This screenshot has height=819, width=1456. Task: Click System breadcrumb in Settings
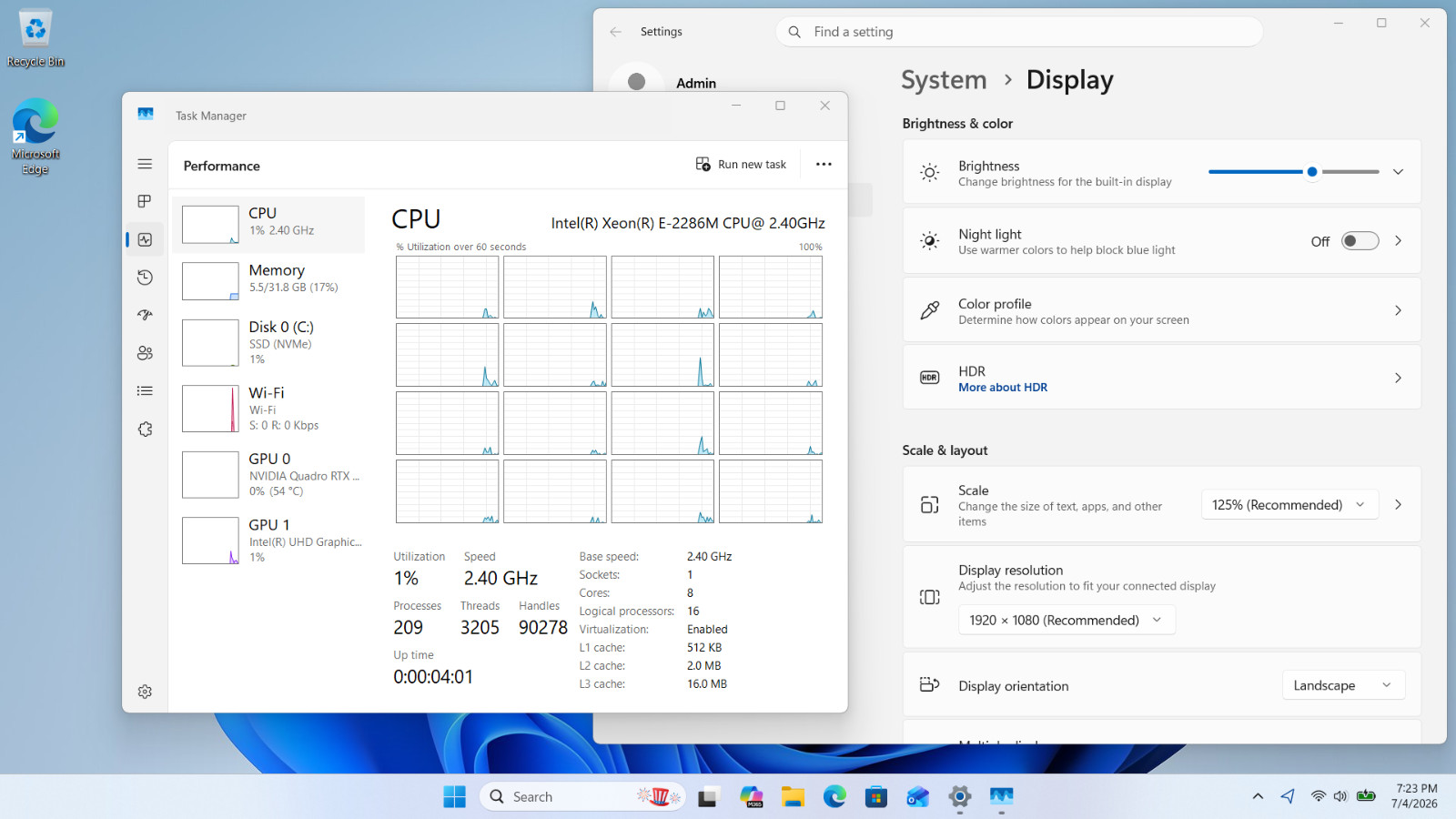pyautogui.click(x=944, y=80)
